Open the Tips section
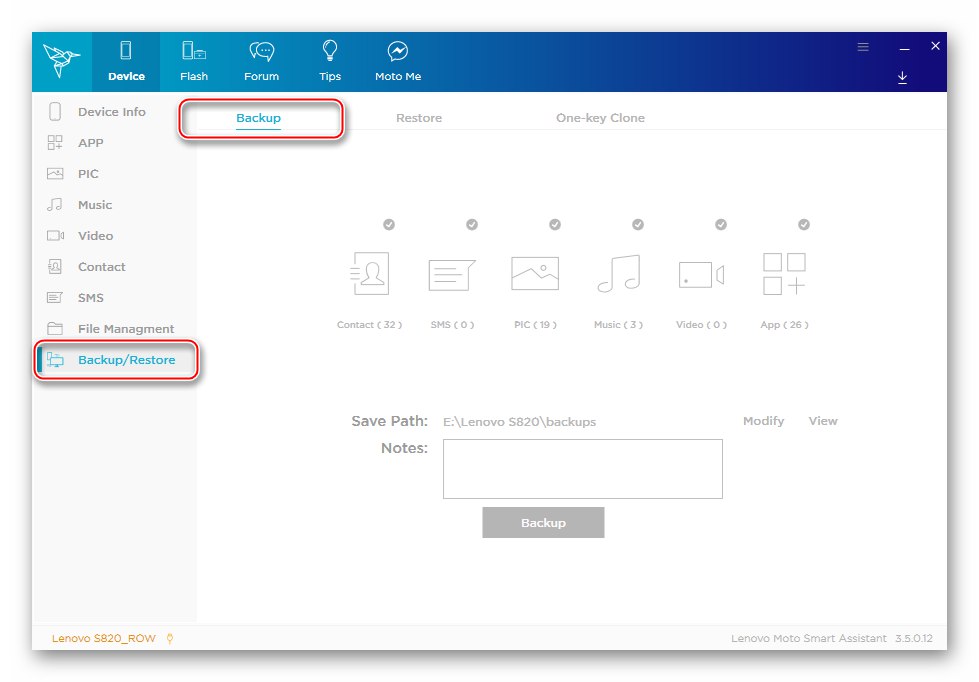 pos(330,62)
